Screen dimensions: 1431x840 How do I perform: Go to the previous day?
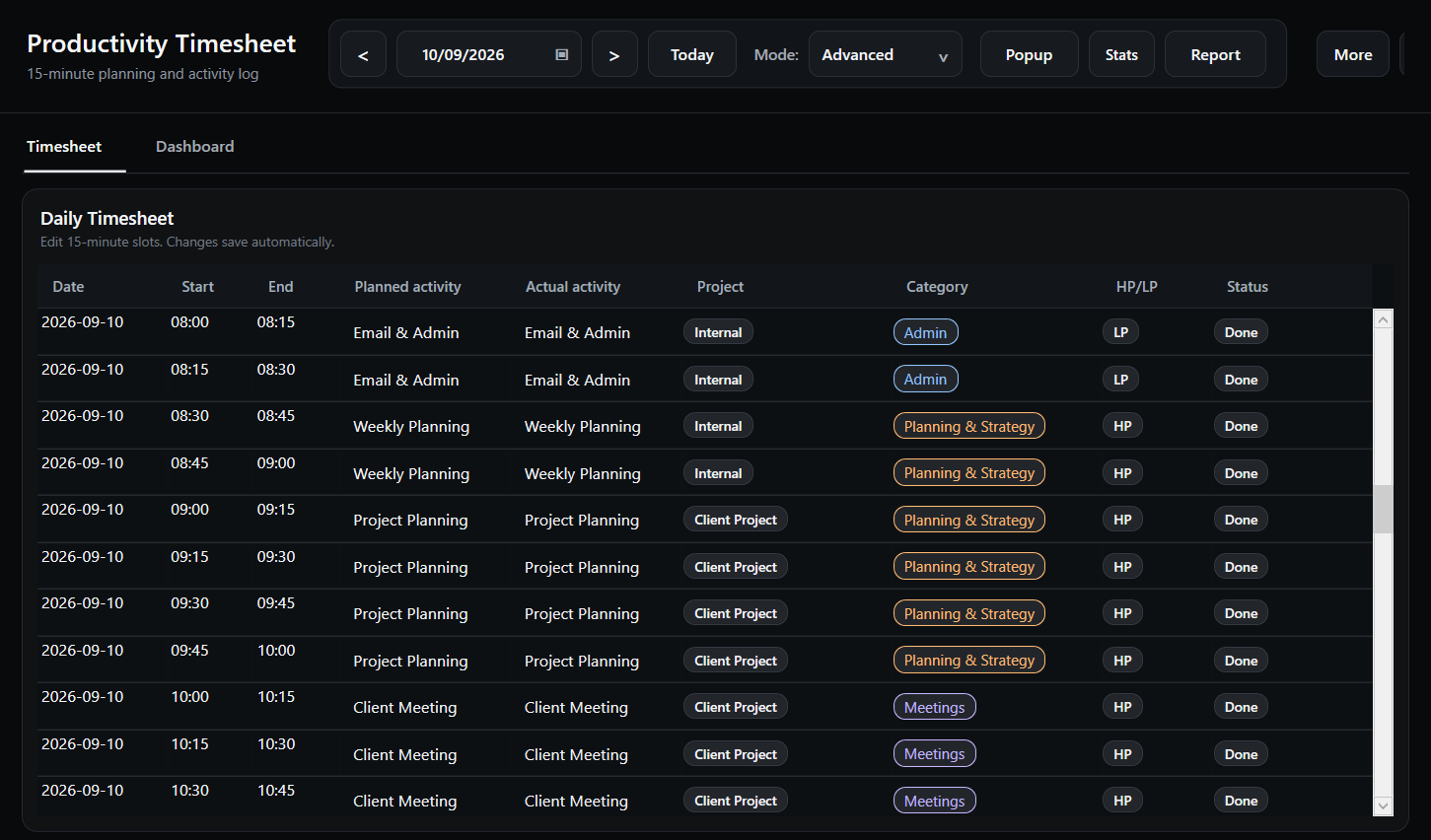pos(363,54)
